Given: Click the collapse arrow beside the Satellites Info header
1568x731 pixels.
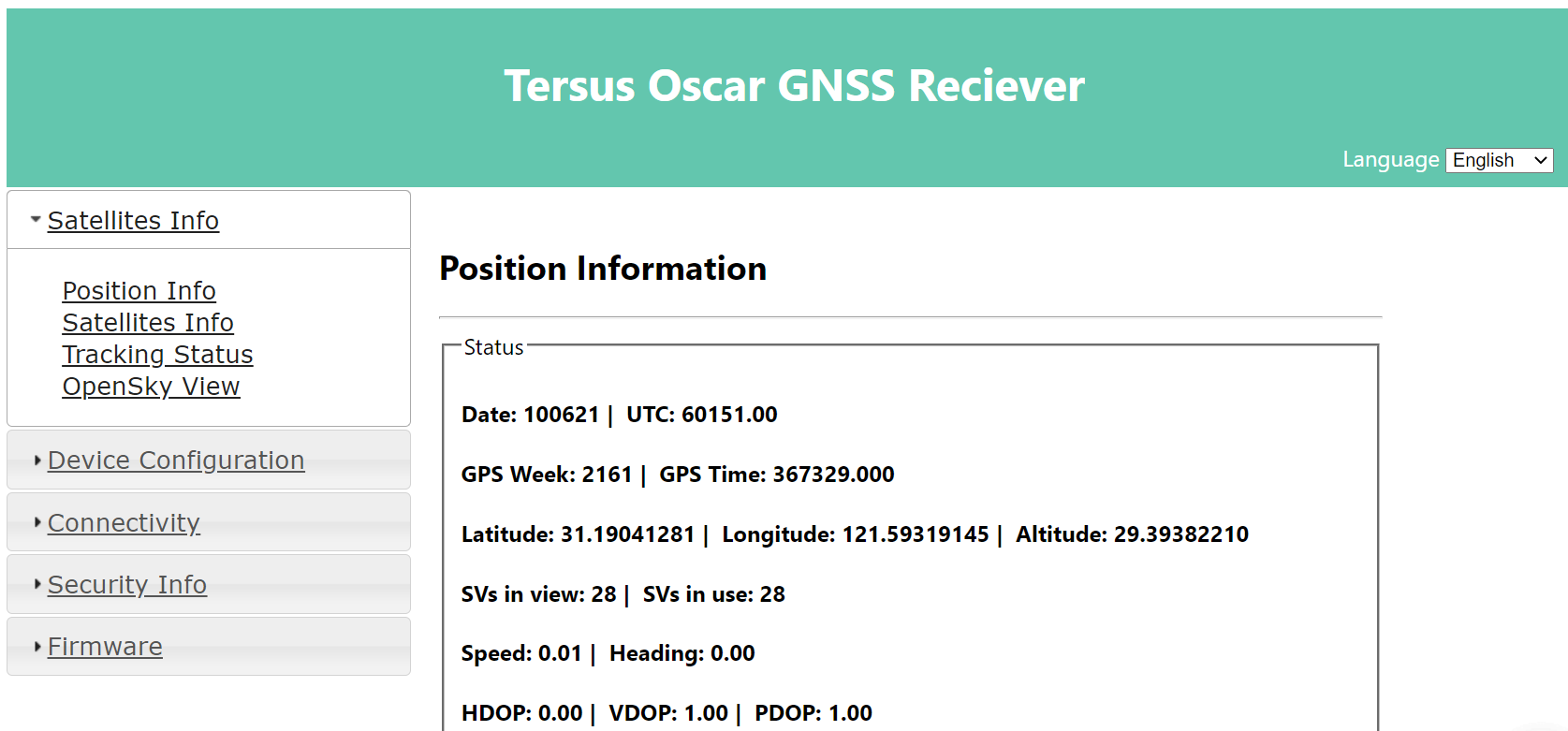Looking at the screenshot, I should pos(36,220).
